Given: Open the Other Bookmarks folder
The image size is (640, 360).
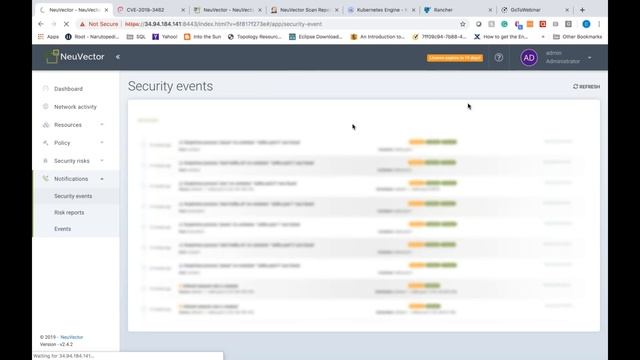Looking at the screenshot, I should [578, 37].
